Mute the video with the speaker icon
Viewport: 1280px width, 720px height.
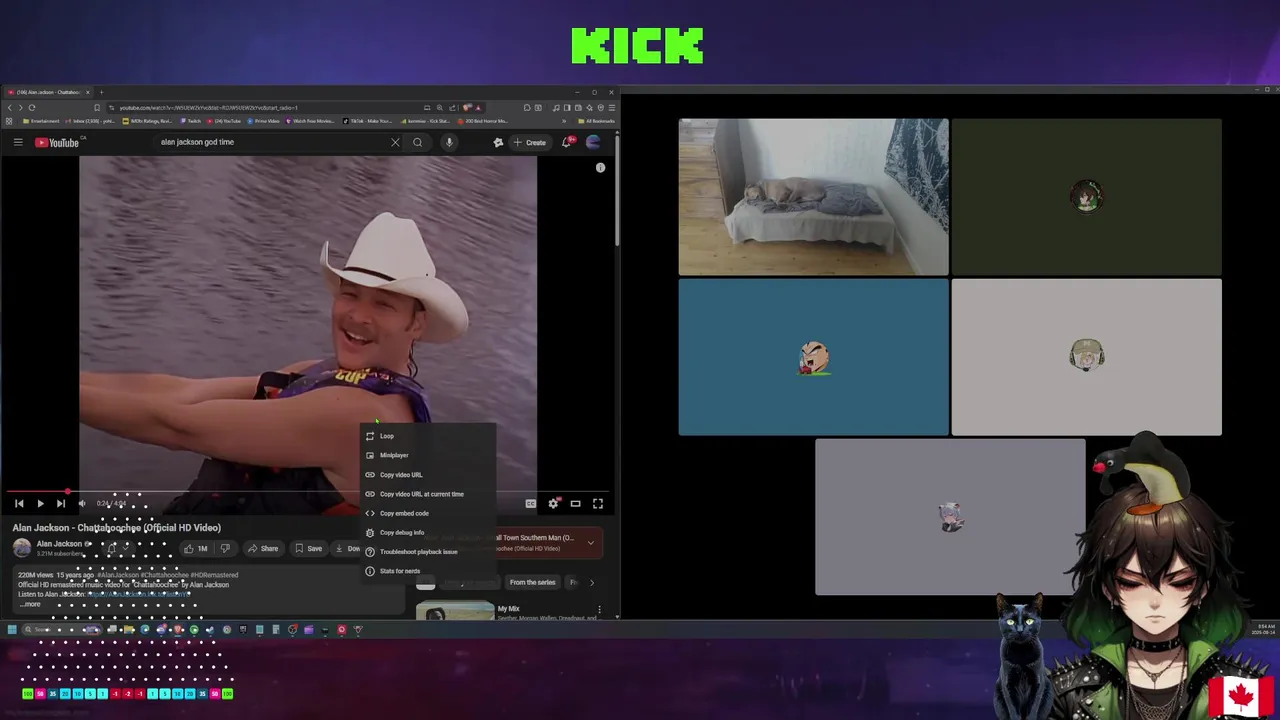(x=82, y=504)
